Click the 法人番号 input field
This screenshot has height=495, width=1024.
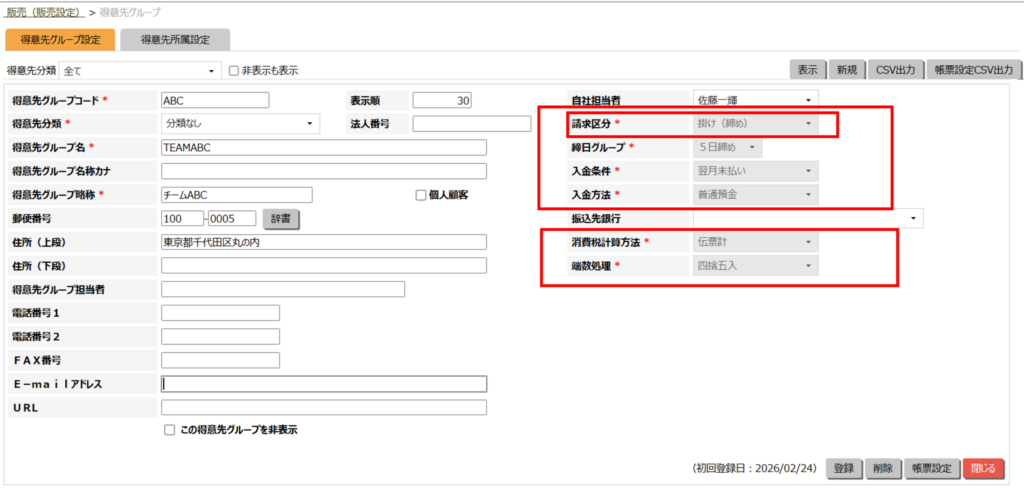coord(471,124)
